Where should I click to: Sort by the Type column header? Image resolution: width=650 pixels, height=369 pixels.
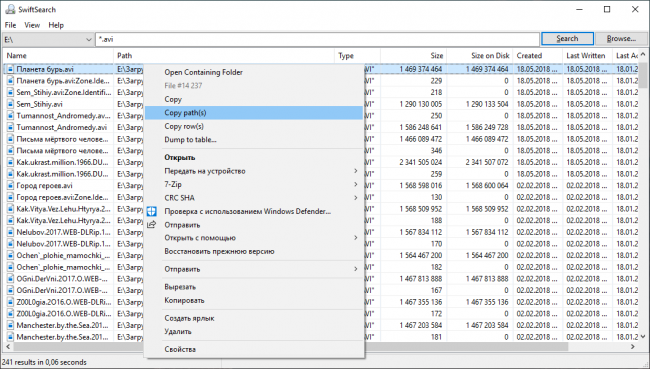(357, 56)
